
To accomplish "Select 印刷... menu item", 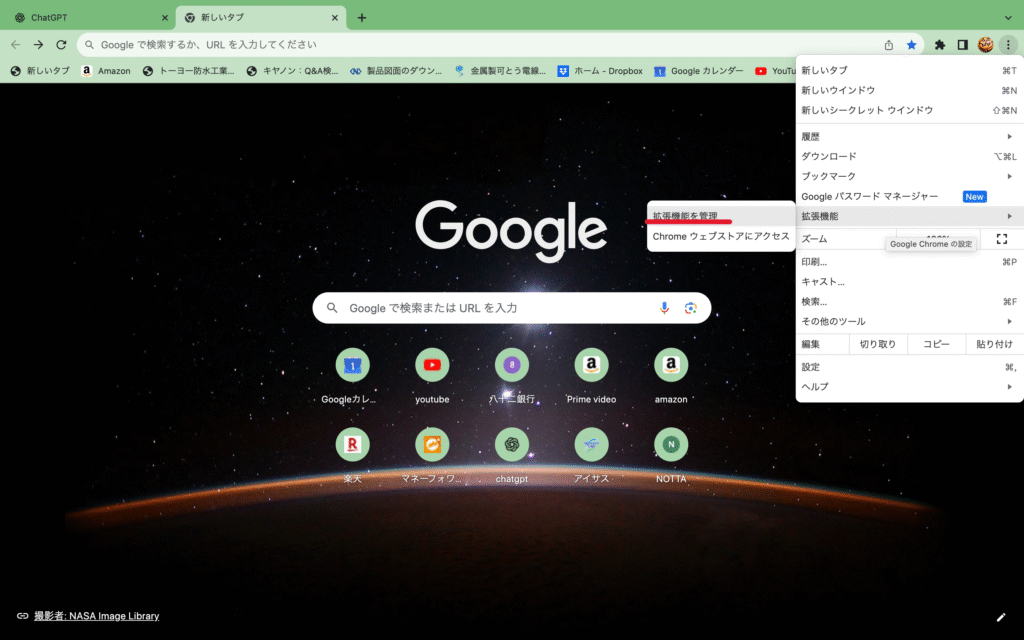I will point(909,262).
